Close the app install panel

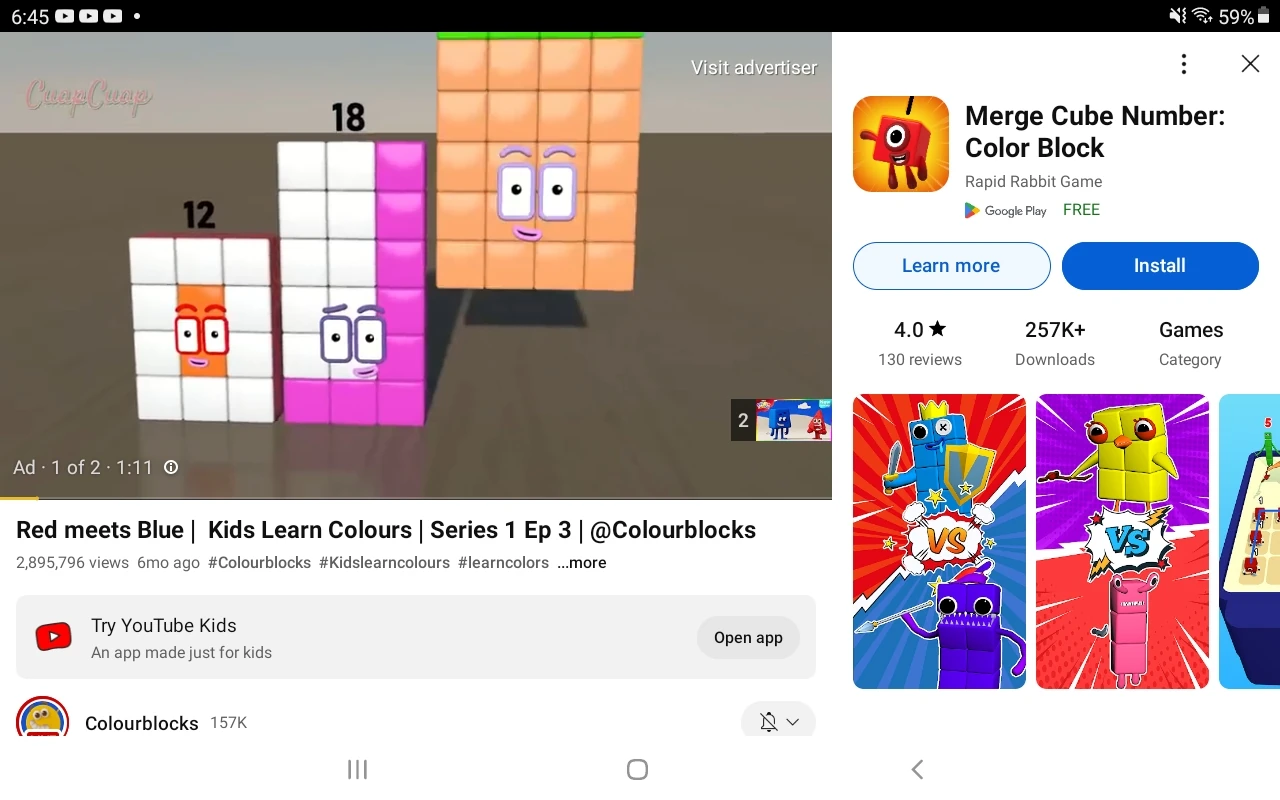pos(1250,63)
